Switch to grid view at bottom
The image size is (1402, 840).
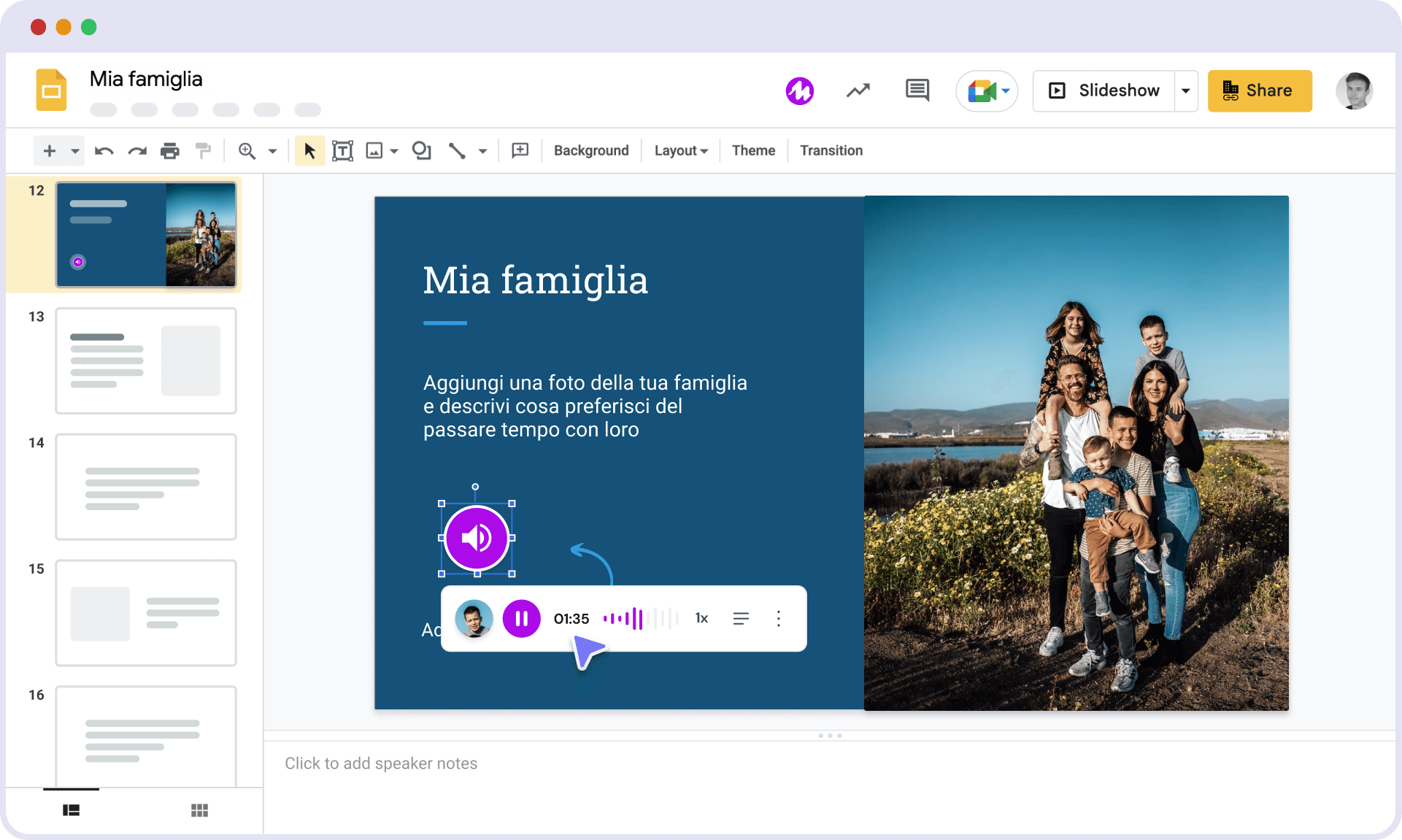click(x=199, y=811)
